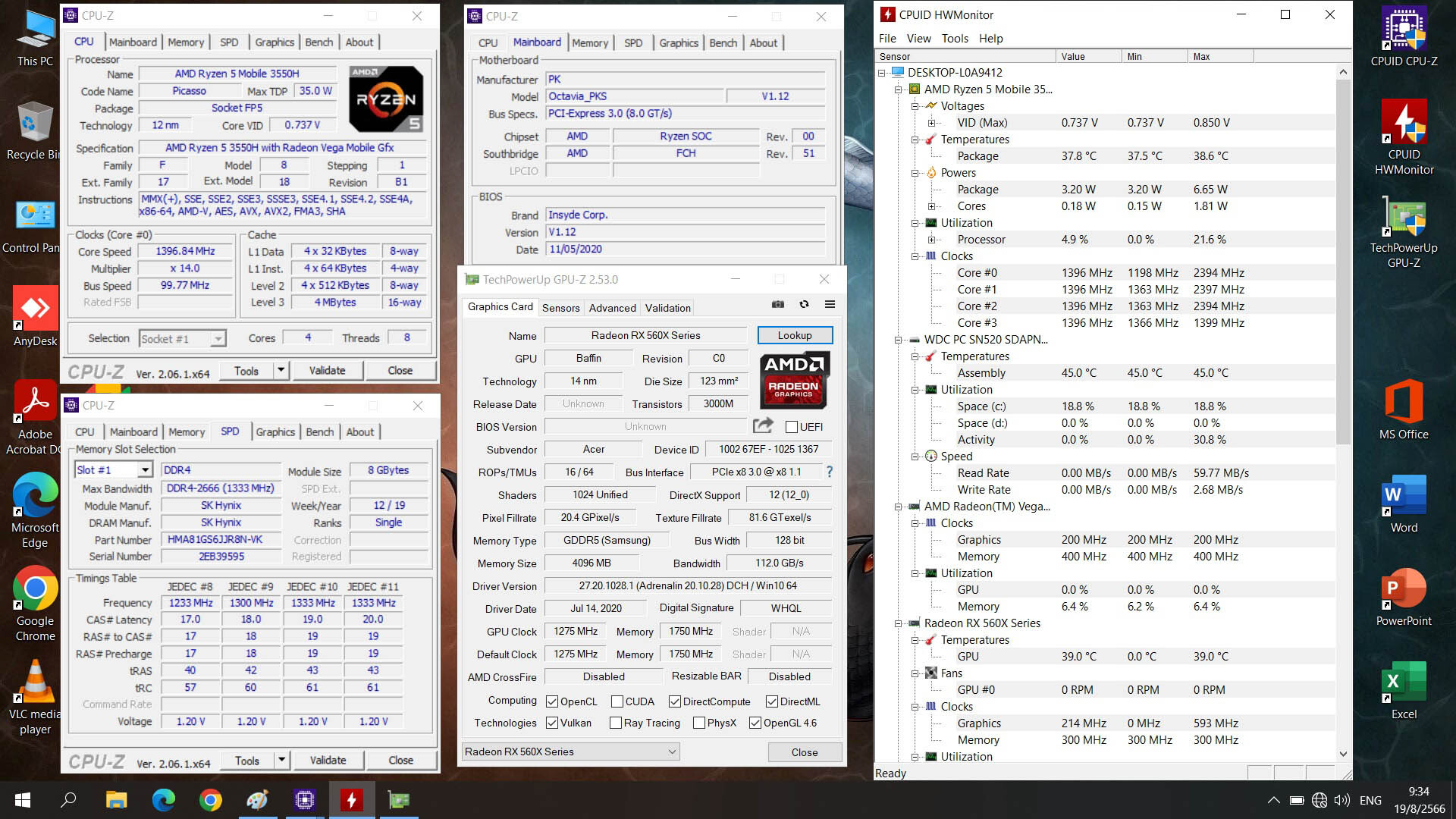Click the Bus Interface question mark icon
The image size is (1456, 819).
830,472
